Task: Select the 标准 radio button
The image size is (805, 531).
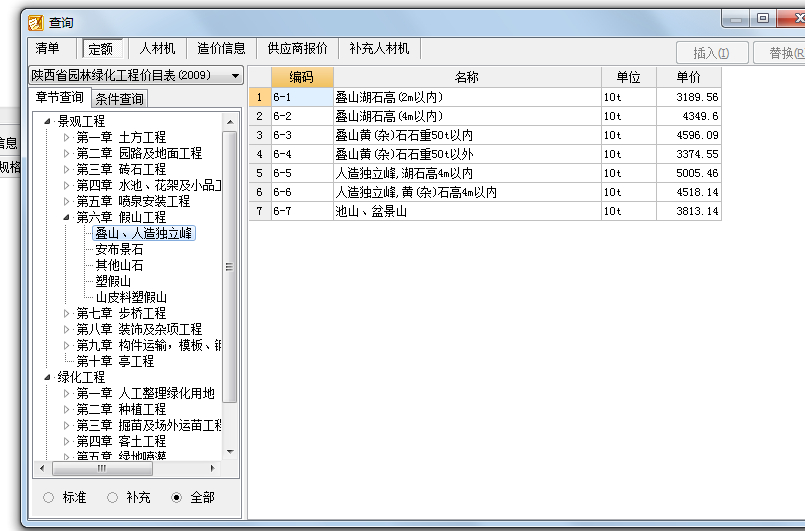Action: (48, 498)
